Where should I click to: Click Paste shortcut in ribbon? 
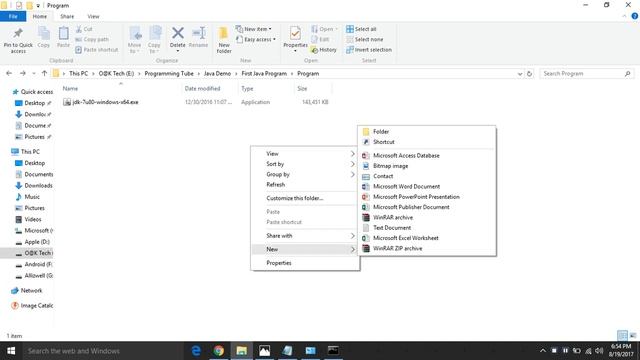97,50
